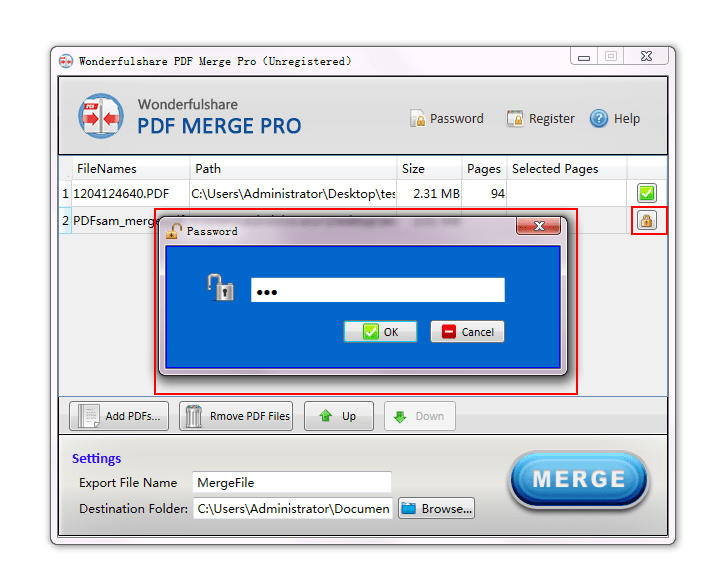Click the app icon in title bar
Screen dimensions: 704x565
click(66, 61)
